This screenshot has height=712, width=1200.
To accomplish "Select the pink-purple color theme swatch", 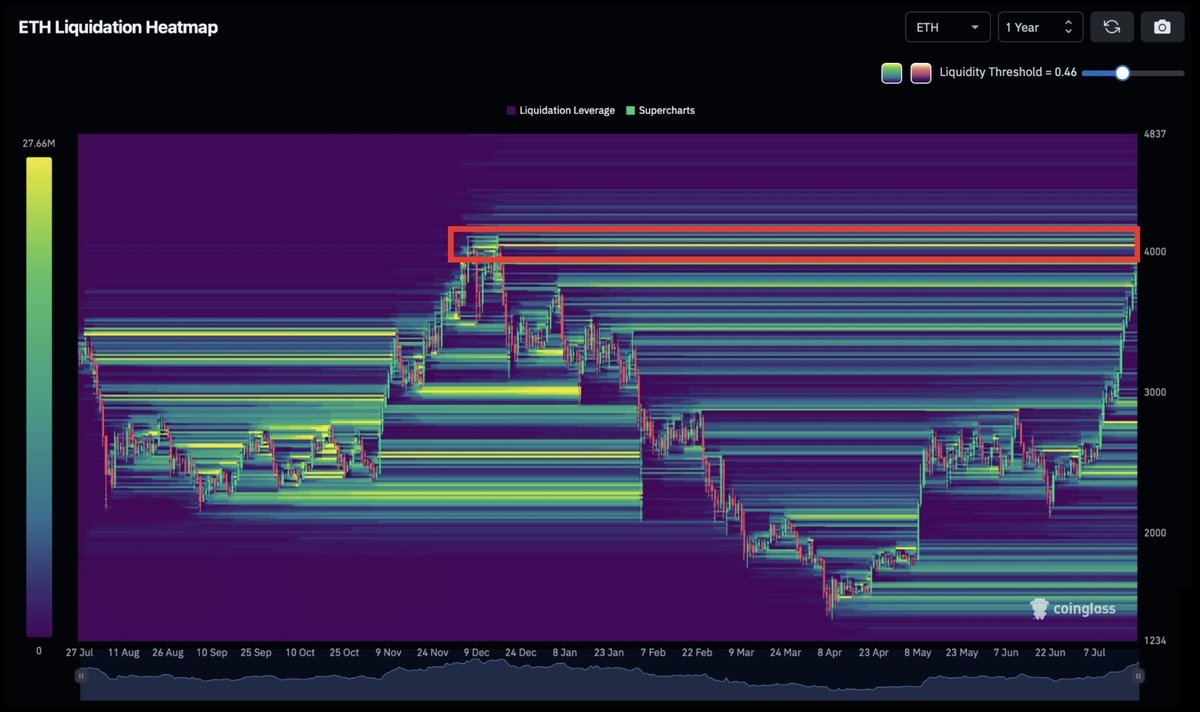I will coord(921,73).
